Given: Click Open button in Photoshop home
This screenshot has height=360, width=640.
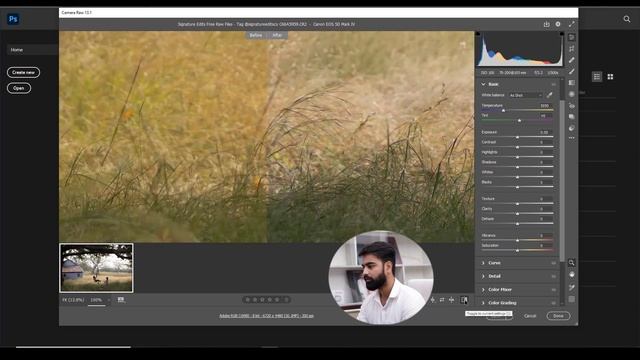Looking at the screenshot, I should coord(19,88).
